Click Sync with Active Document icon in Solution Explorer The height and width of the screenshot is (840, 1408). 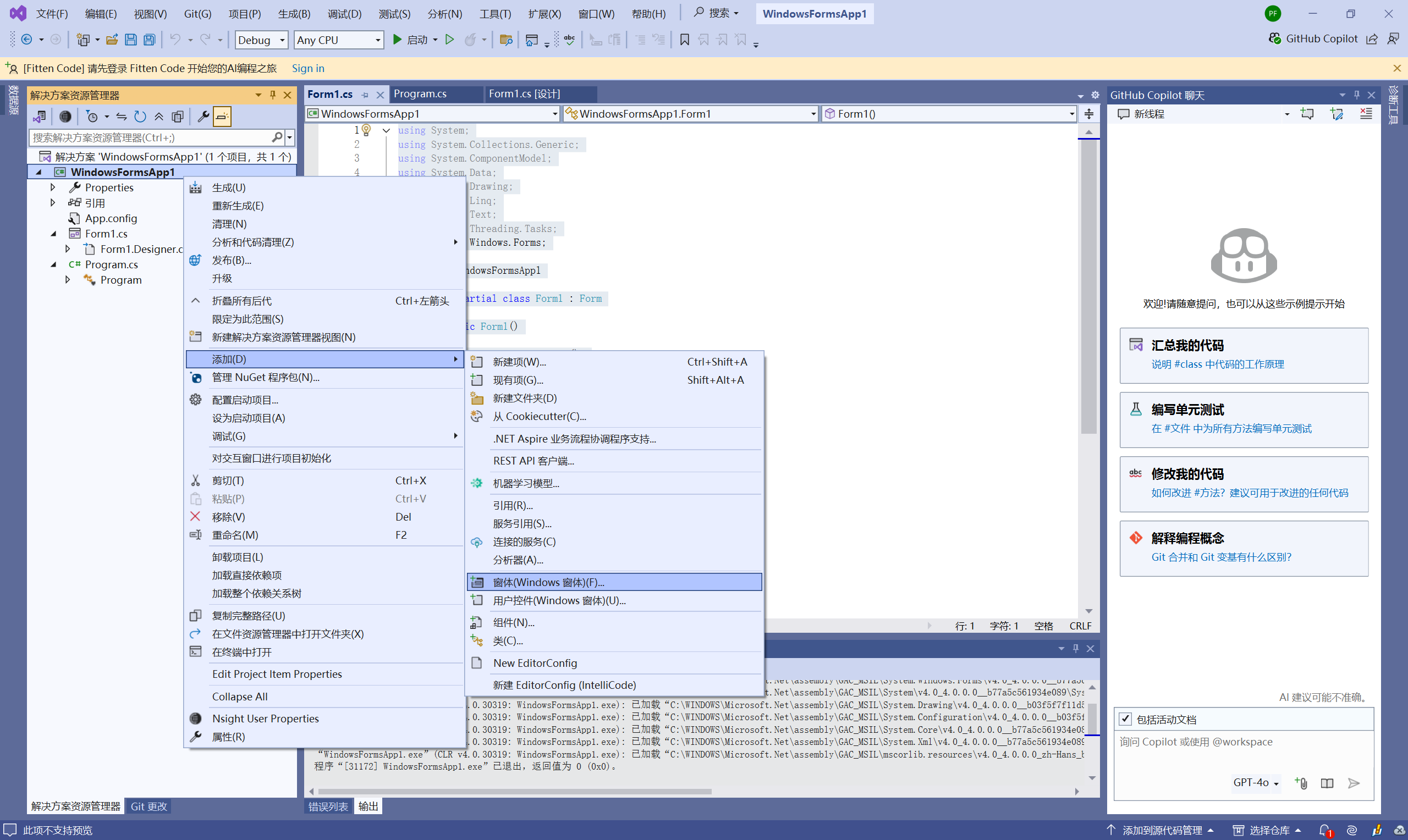(x=121, y=117)
